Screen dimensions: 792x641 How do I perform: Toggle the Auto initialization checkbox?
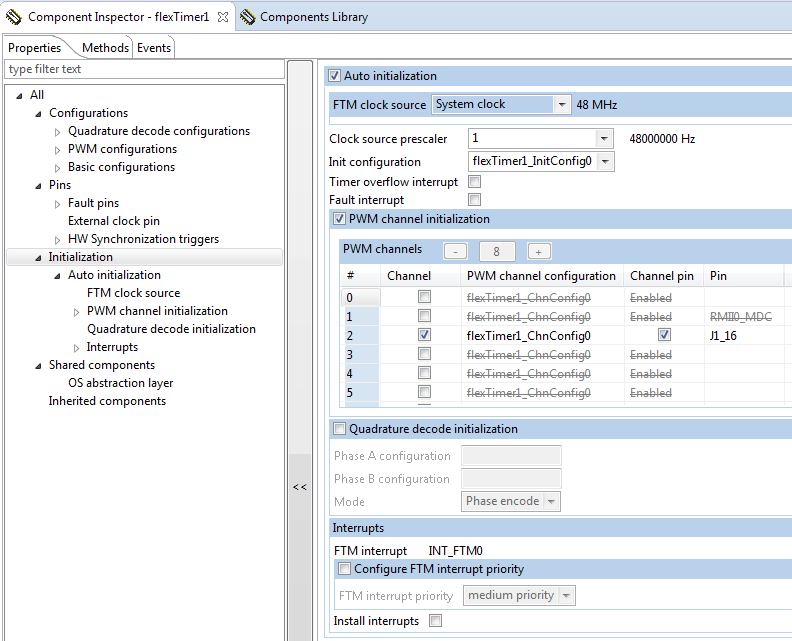tap(334, 76)
